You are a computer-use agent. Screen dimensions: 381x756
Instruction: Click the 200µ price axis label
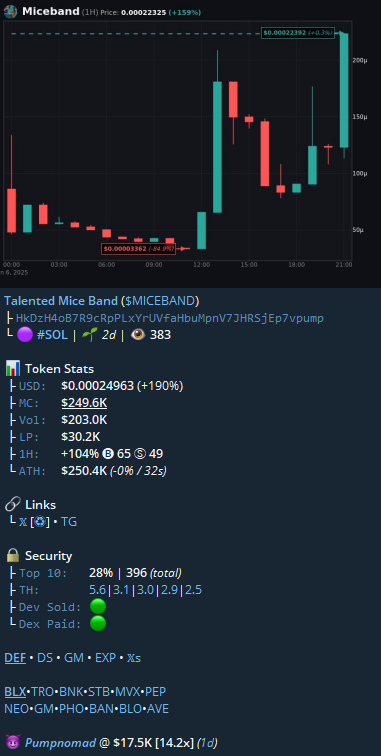click(360, 60)
